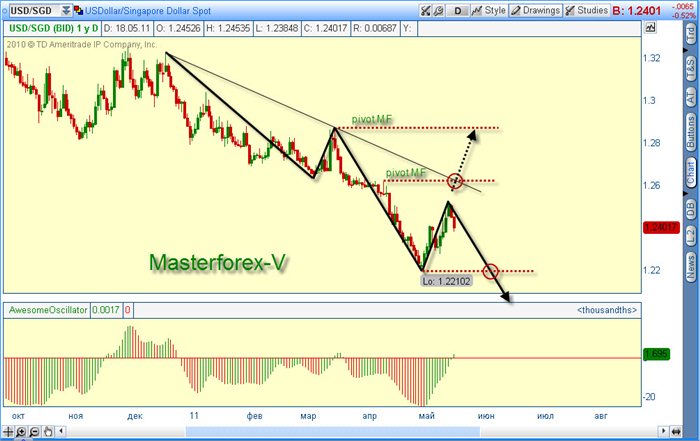Image resolution: width=700 pixels, height=441 pixels.
Task: Open the Studies menu
Action: point(586,10)
